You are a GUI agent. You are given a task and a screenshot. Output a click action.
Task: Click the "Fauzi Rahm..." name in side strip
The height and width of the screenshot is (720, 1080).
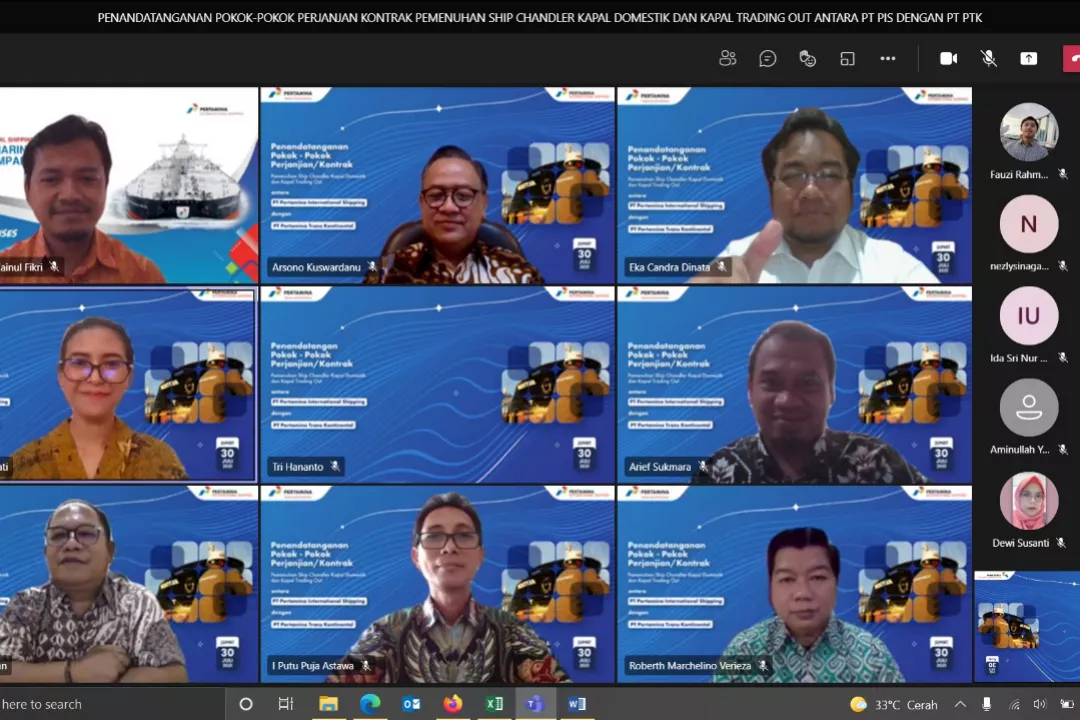(1019, 174)
